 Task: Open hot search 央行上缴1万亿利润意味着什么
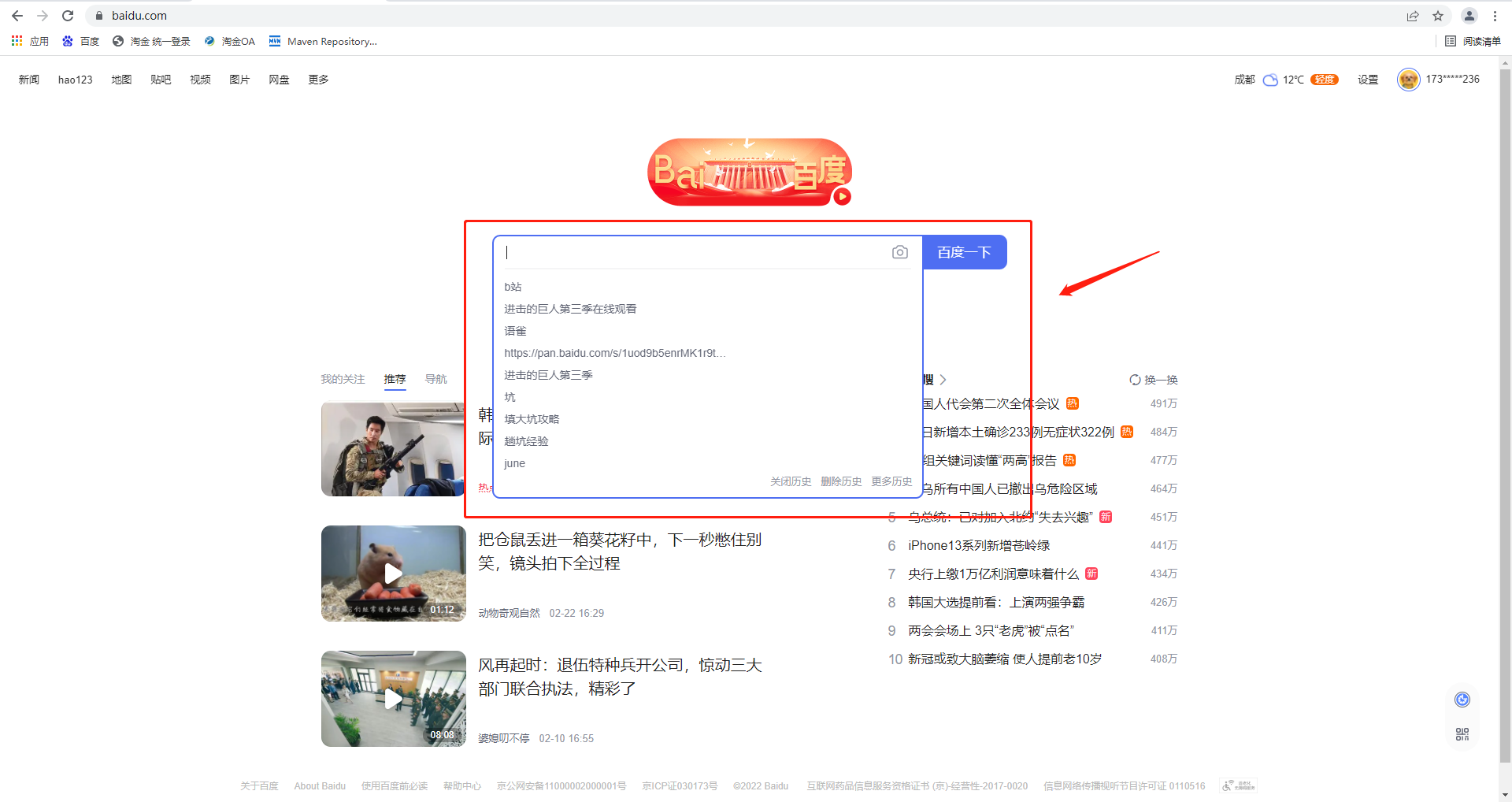(x=994, y=574)
